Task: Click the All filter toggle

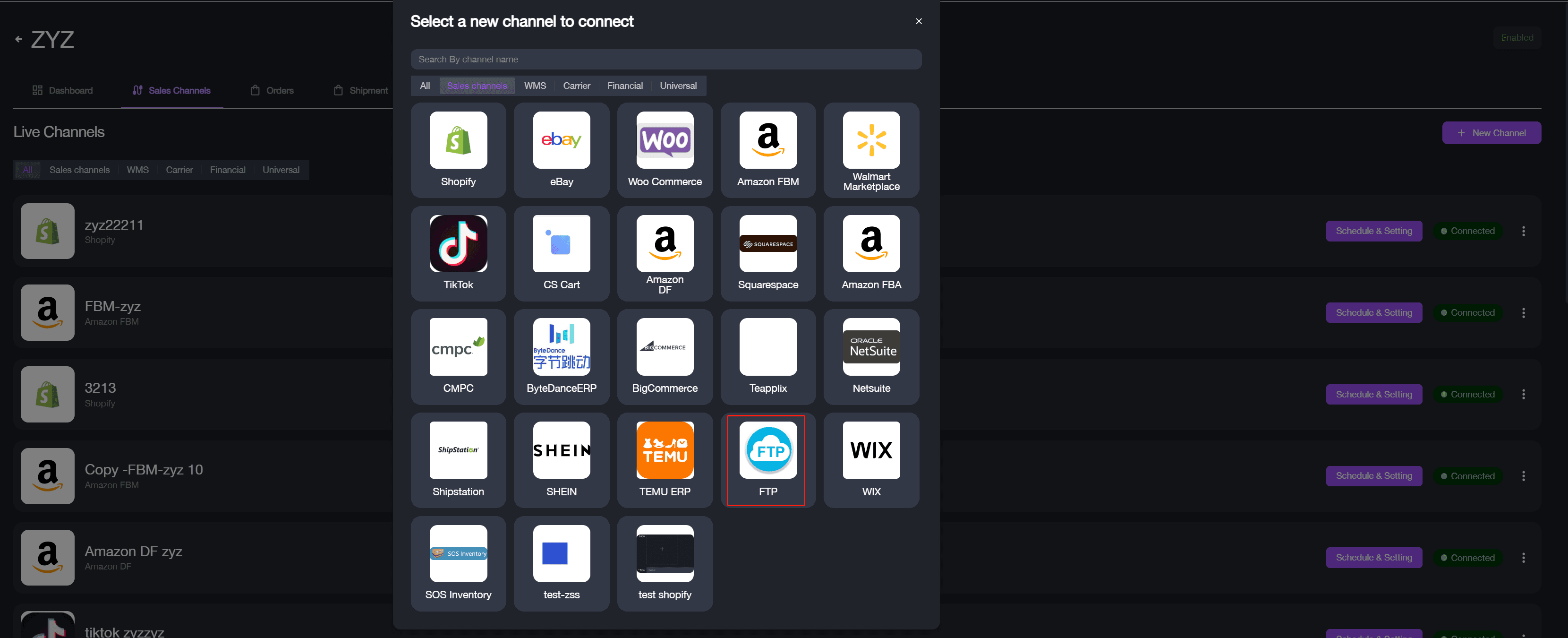Action: click(x=425, y=86)
